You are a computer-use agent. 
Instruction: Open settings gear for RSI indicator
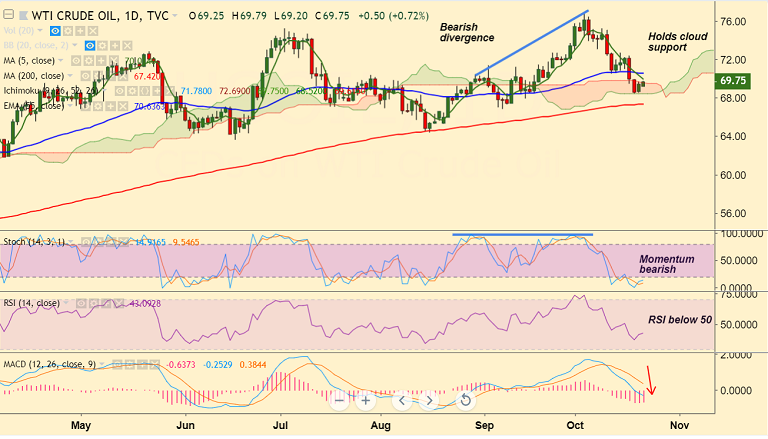[x=94, y=303]
